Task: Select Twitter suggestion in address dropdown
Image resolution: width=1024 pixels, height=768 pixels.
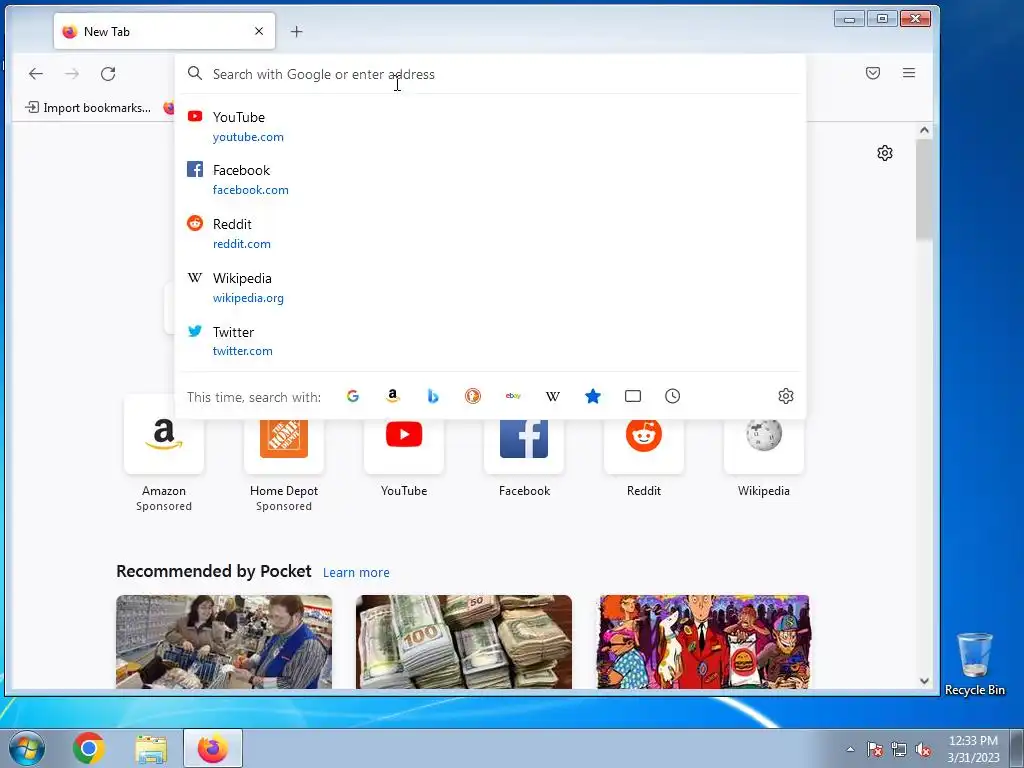Action: 490,341
